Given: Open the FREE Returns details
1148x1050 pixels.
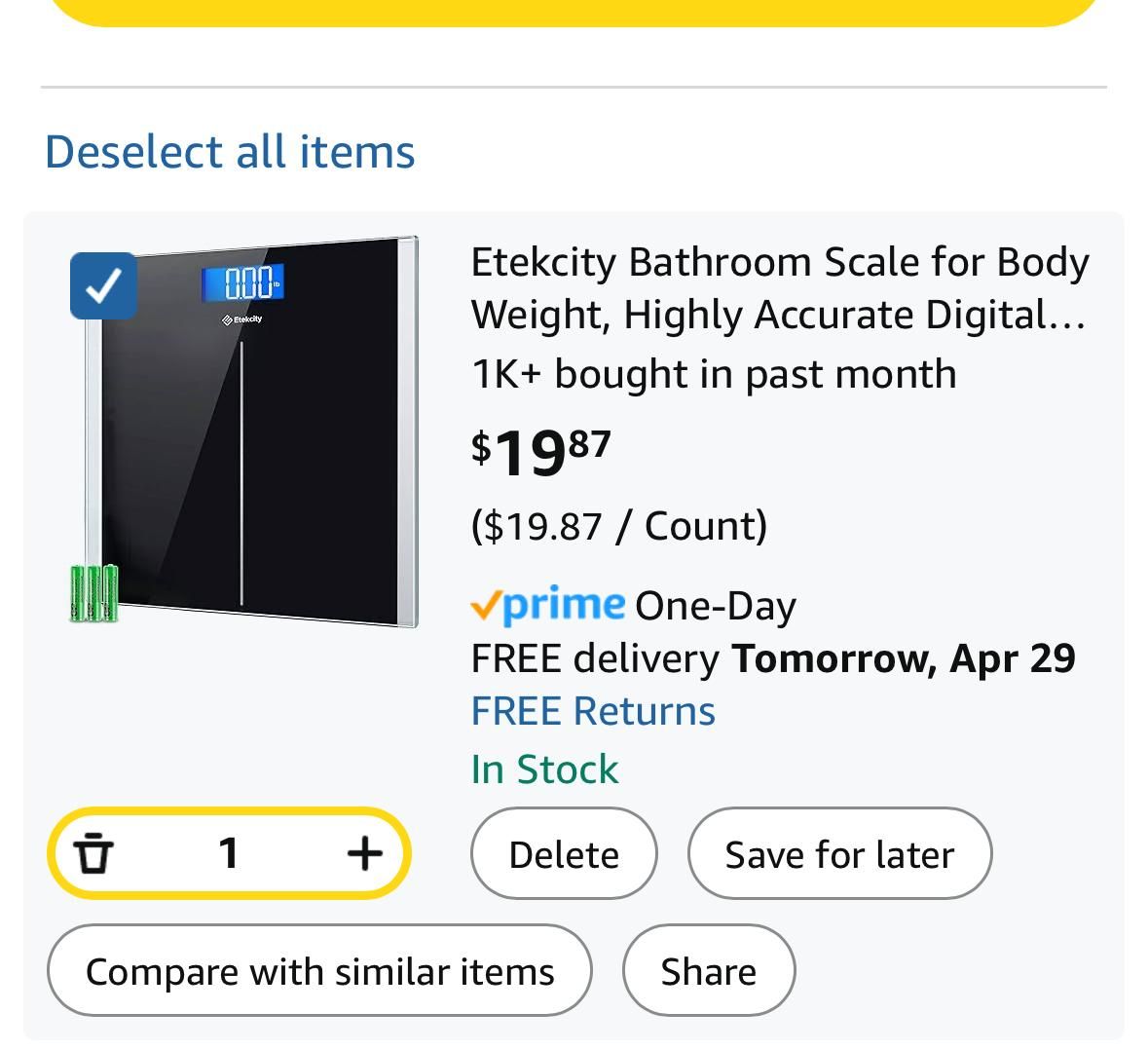Looking at the screenshot, I should (593, 711).
